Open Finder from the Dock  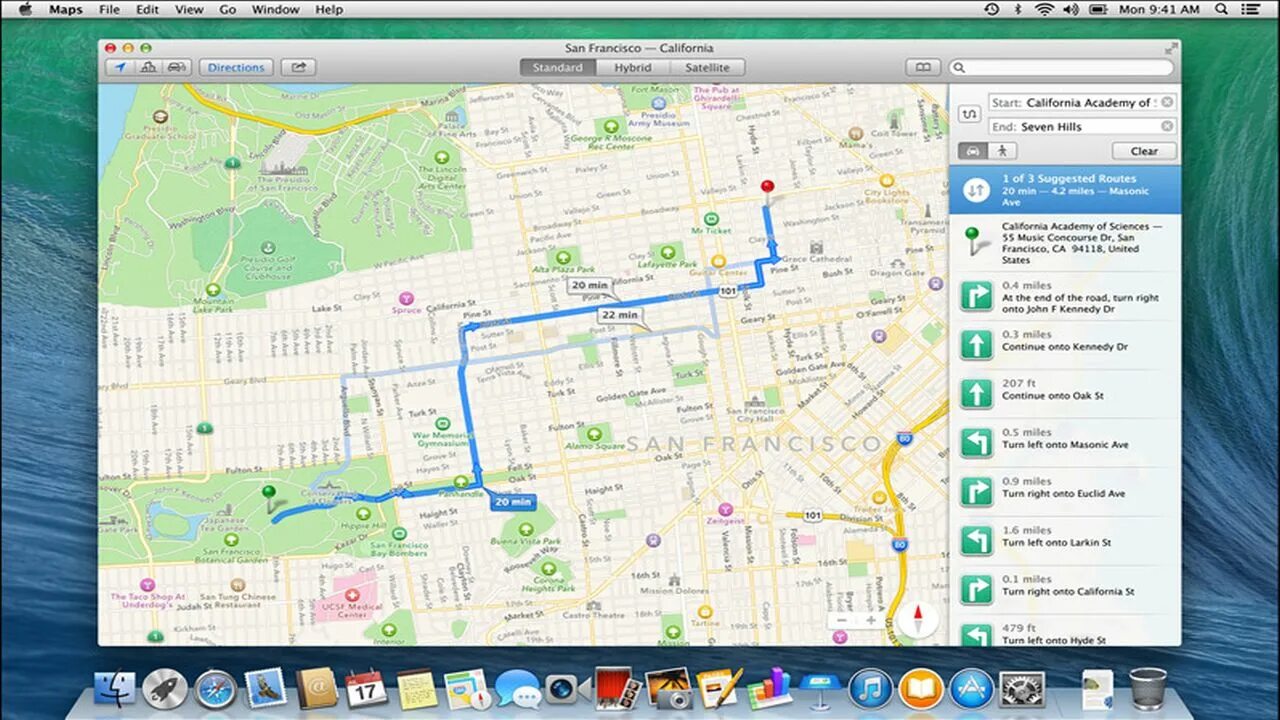[115, 689]
